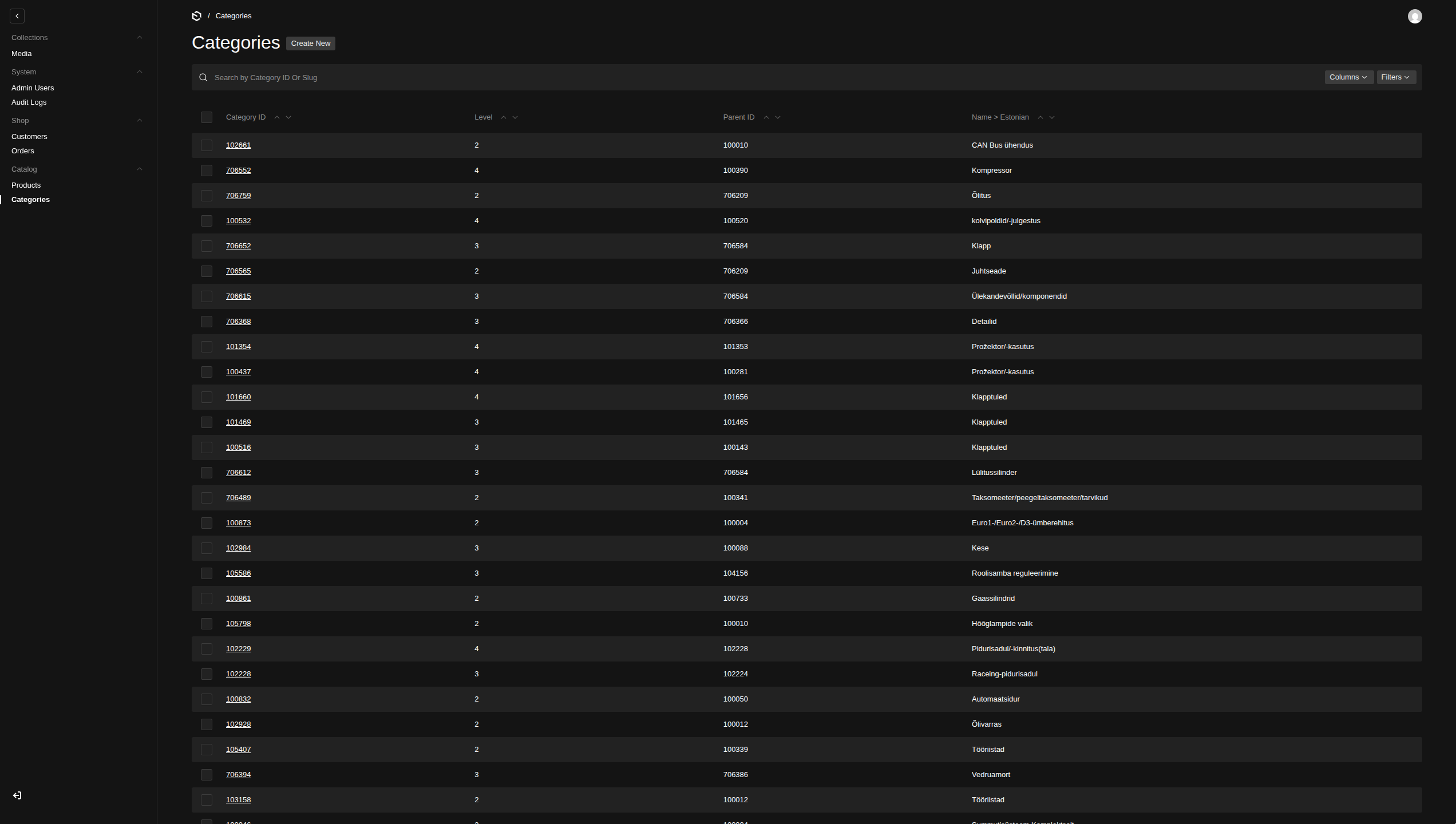Sort Level column descending

click(x=515, y=117)
